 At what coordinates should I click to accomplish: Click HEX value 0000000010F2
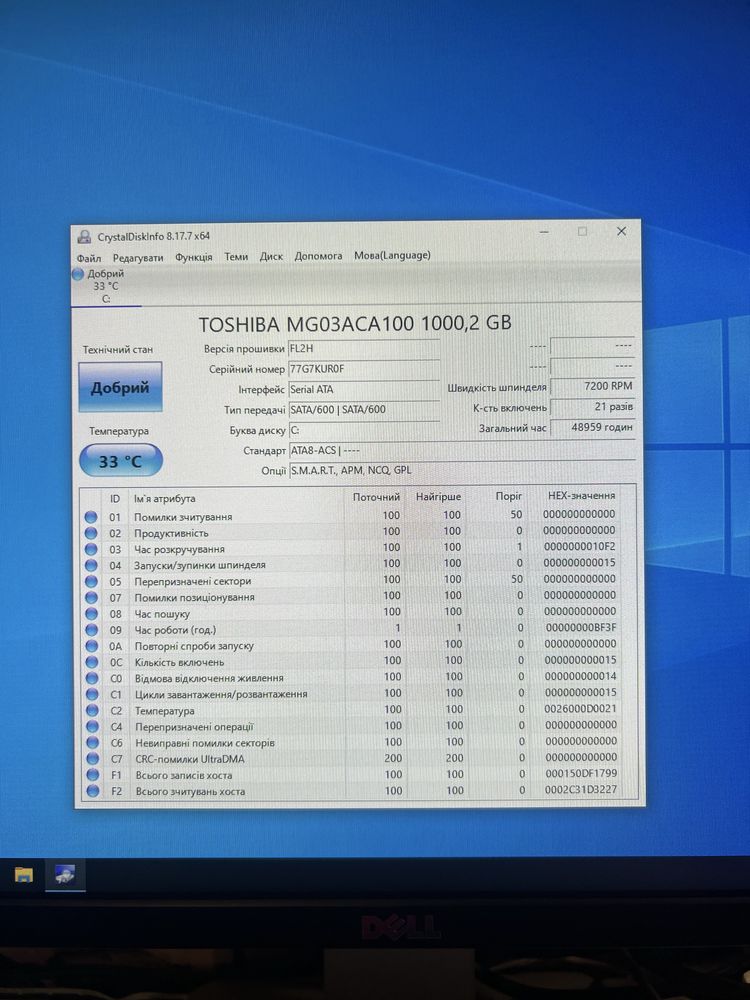point(580,547)
